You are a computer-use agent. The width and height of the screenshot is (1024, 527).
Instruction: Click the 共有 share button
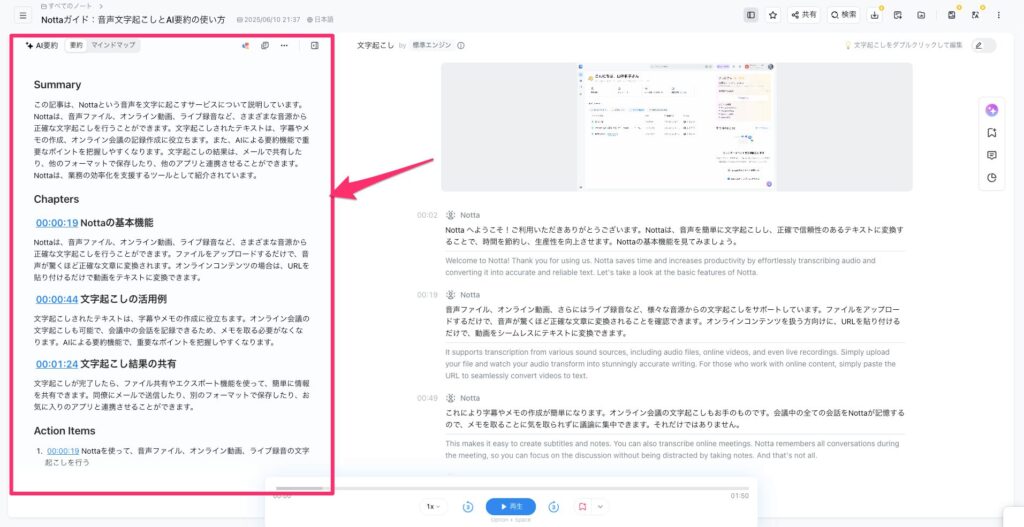click(x=804, y=15)
